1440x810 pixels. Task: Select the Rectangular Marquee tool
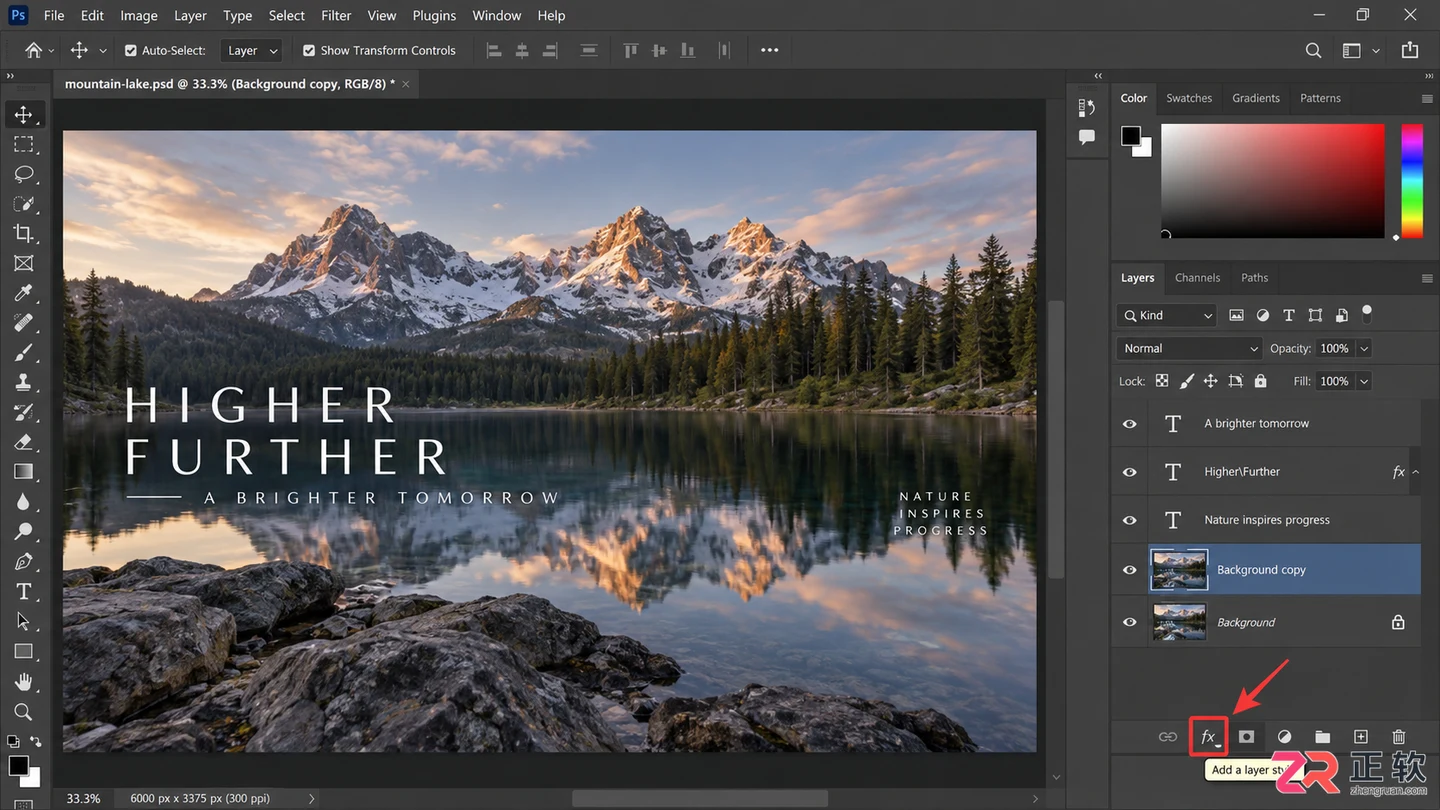(x=23, y=144)
